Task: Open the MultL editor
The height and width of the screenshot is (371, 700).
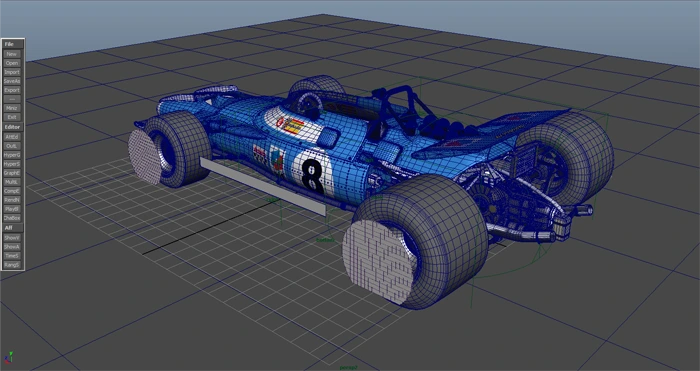Action: 12,182
